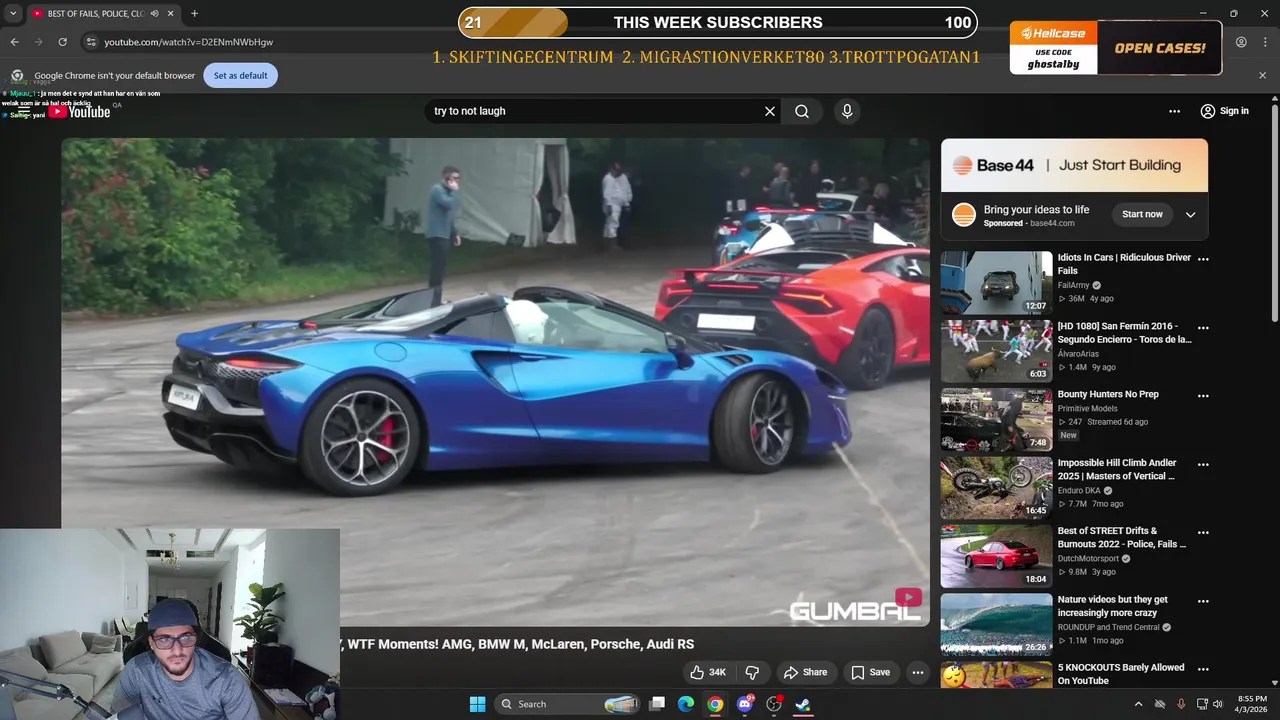Open Task View on taskbar
The height and width of the screenshot is (720, 1280).
[x=657, y=704]
